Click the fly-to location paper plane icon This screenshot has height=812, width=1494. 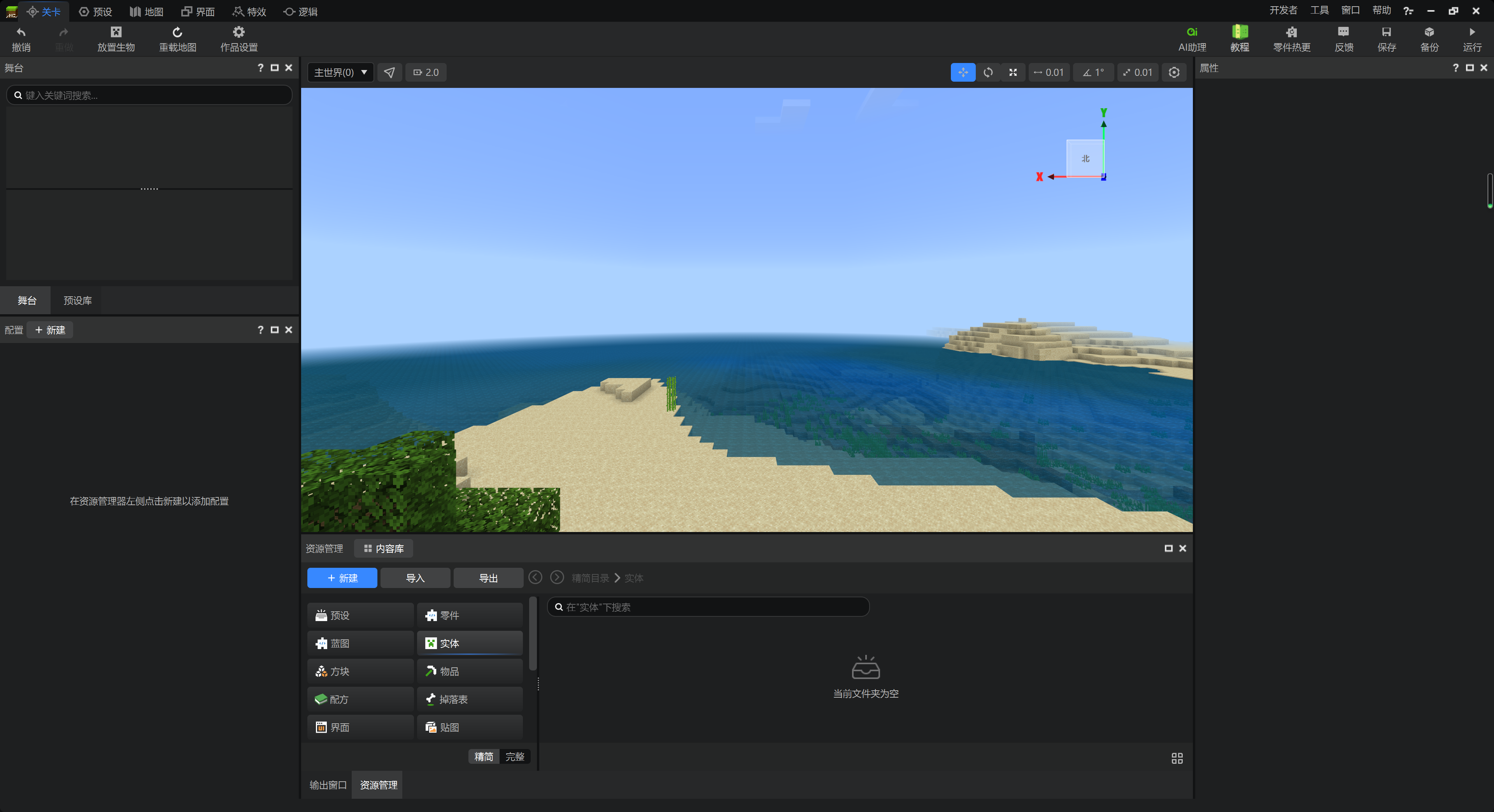(389, 72)
